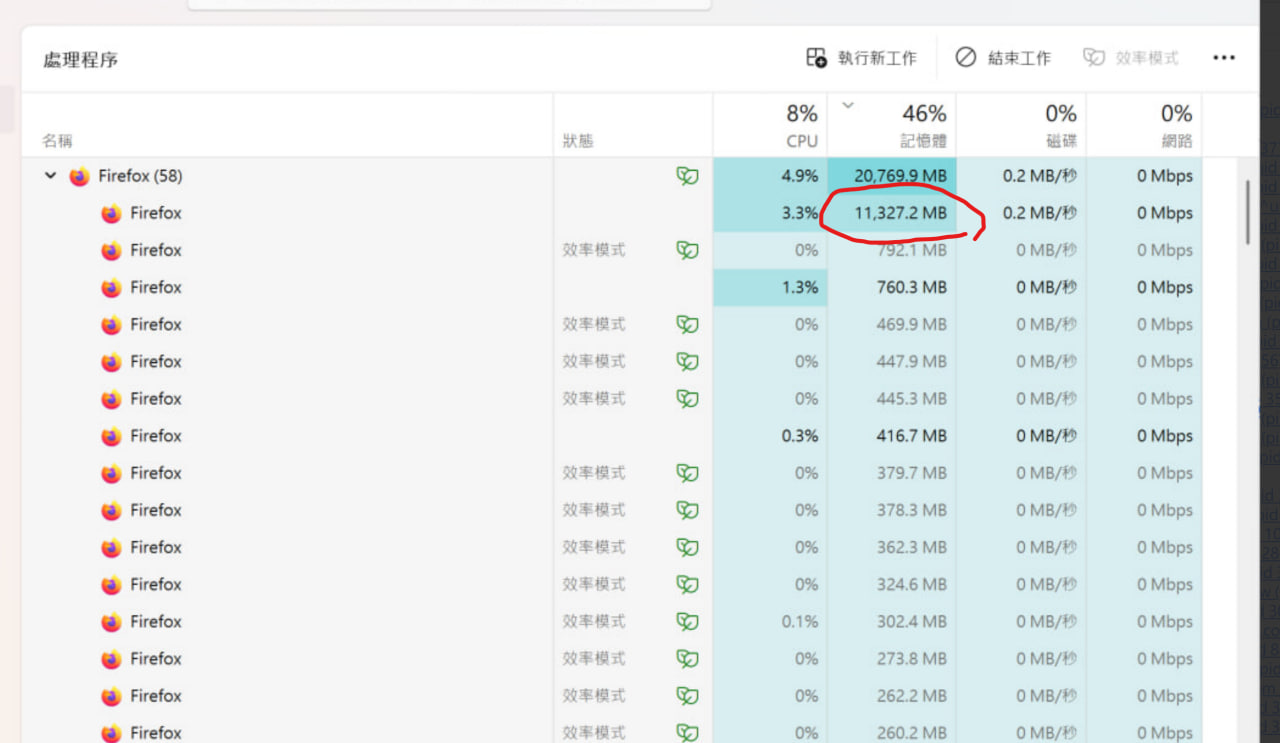1280x743 pixels.
Task: Click efficiency leaf icon in the 273.8 MB row
Action: click(687, 658)
